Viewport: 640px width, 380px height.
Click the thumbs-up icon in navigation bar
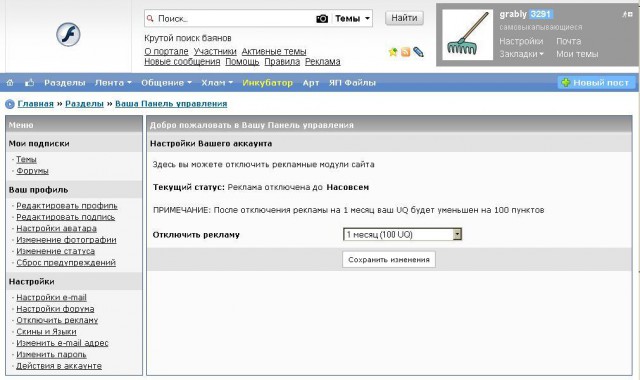click(x=29, y=83)
